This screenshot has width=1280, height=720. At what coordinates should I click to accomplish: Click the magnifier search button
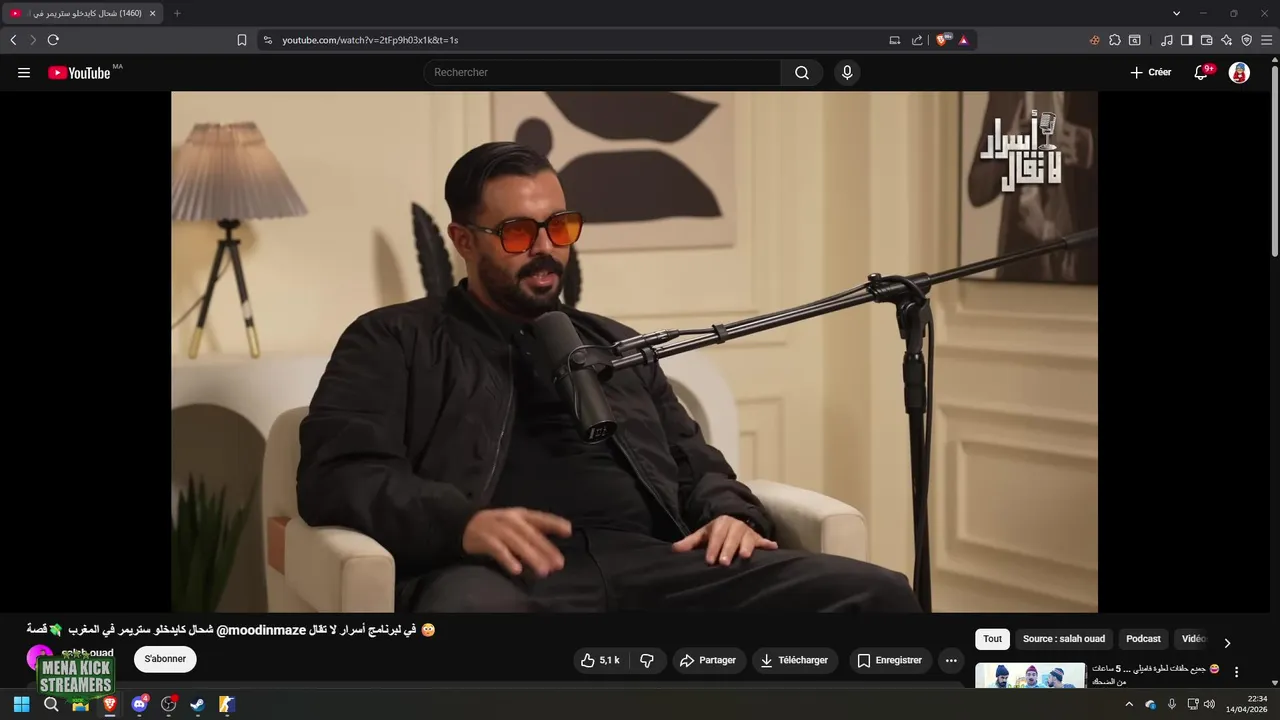tap(802, 73)
